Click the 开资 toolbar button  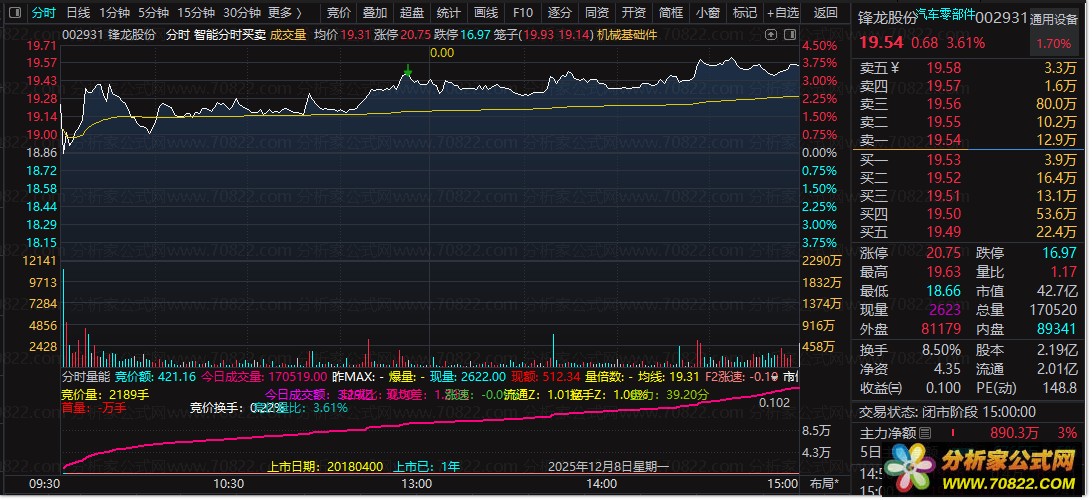point(634,13)
